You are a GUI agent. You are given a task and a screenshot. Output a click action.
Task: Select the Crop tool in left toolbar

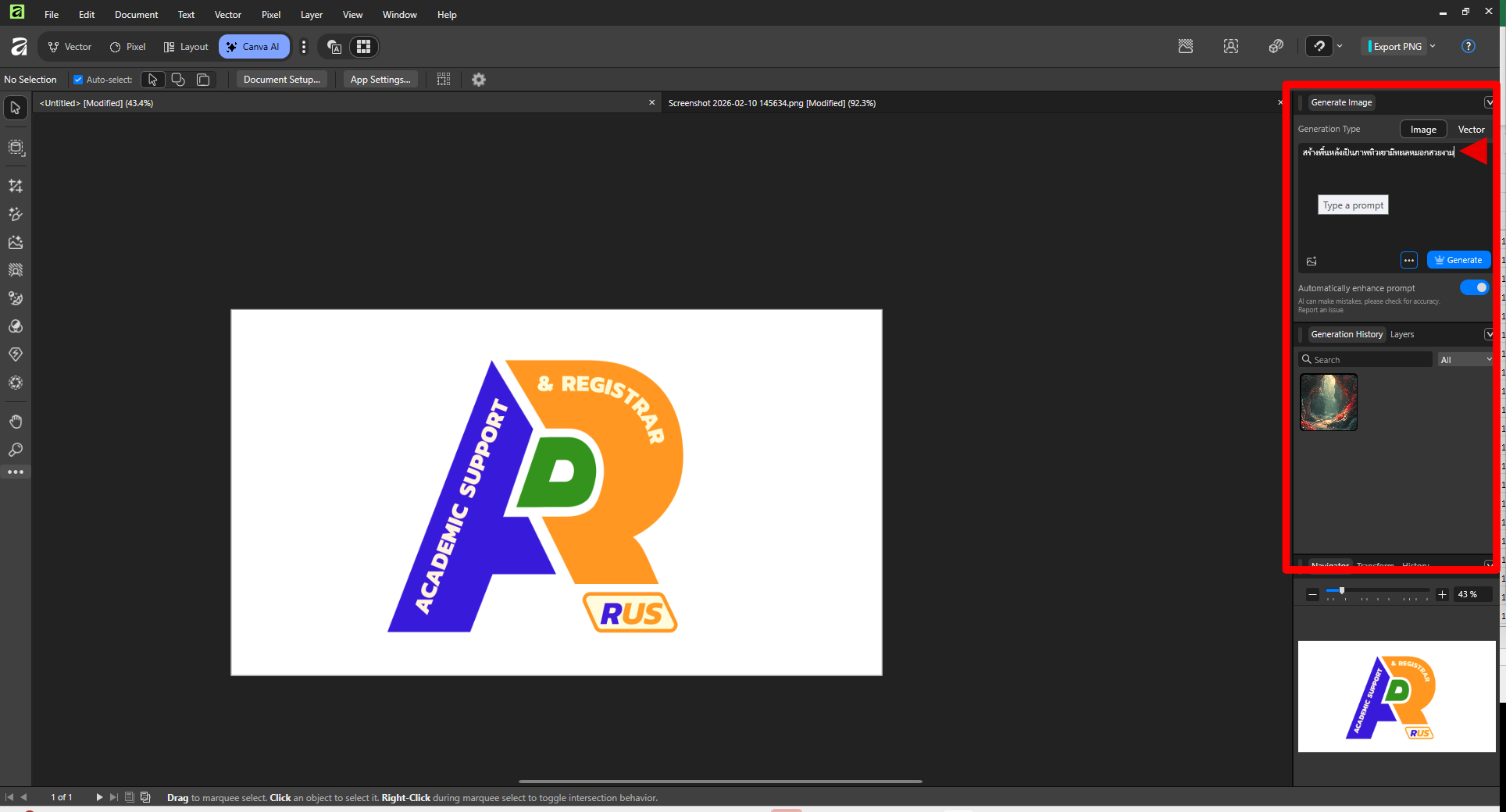(x=16, y=186)
